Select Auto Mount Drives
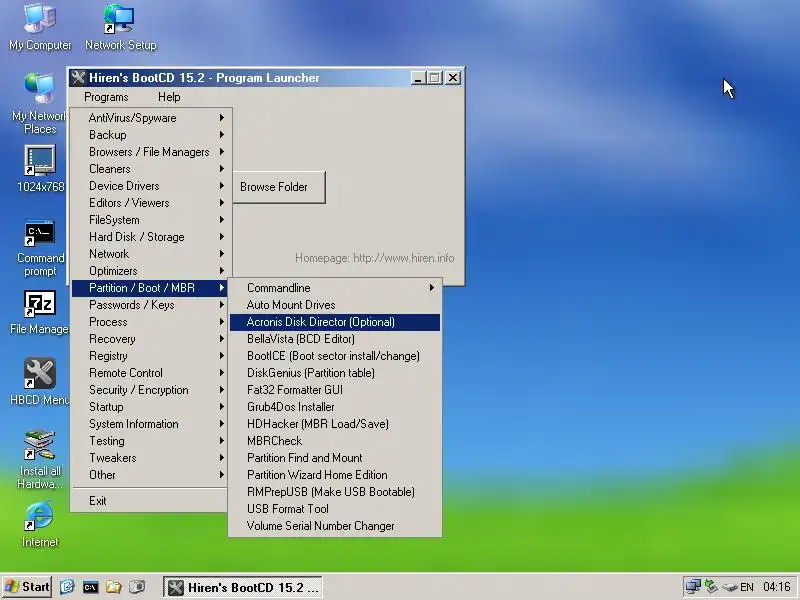The width and height of the screenshot is (800, 600). 335,305
